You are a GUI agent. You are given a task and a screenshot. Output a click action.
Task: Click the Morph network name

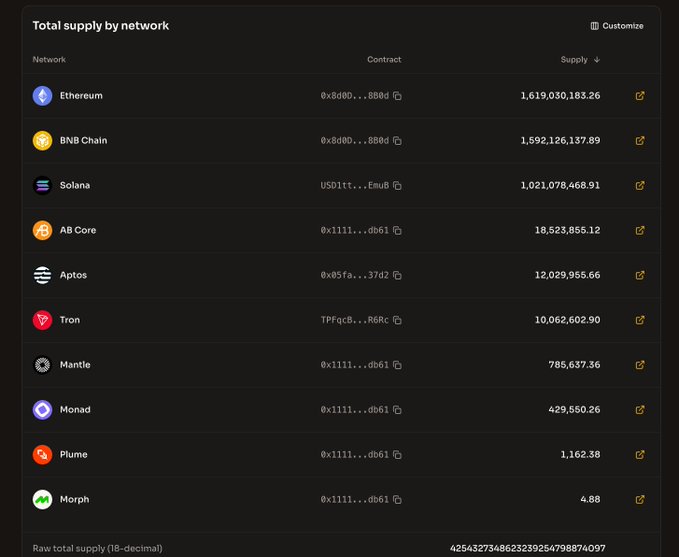point(74,499)
